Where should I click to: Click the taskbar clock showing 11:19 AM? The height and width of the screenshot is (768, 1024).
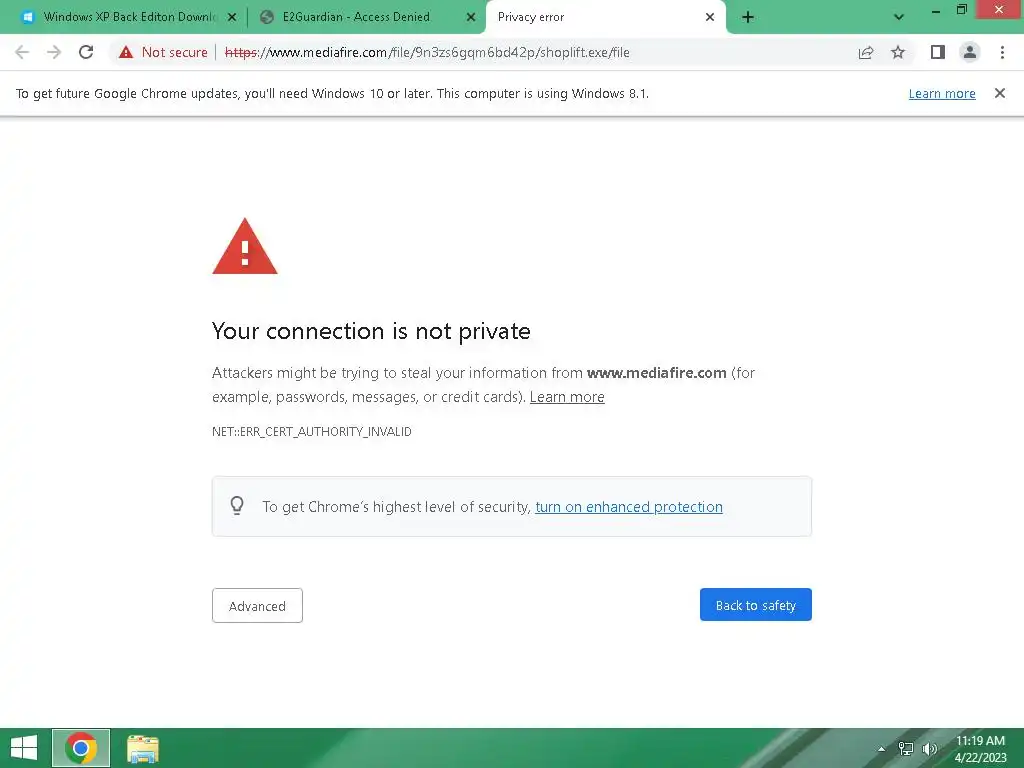click(x=980, y=749)
